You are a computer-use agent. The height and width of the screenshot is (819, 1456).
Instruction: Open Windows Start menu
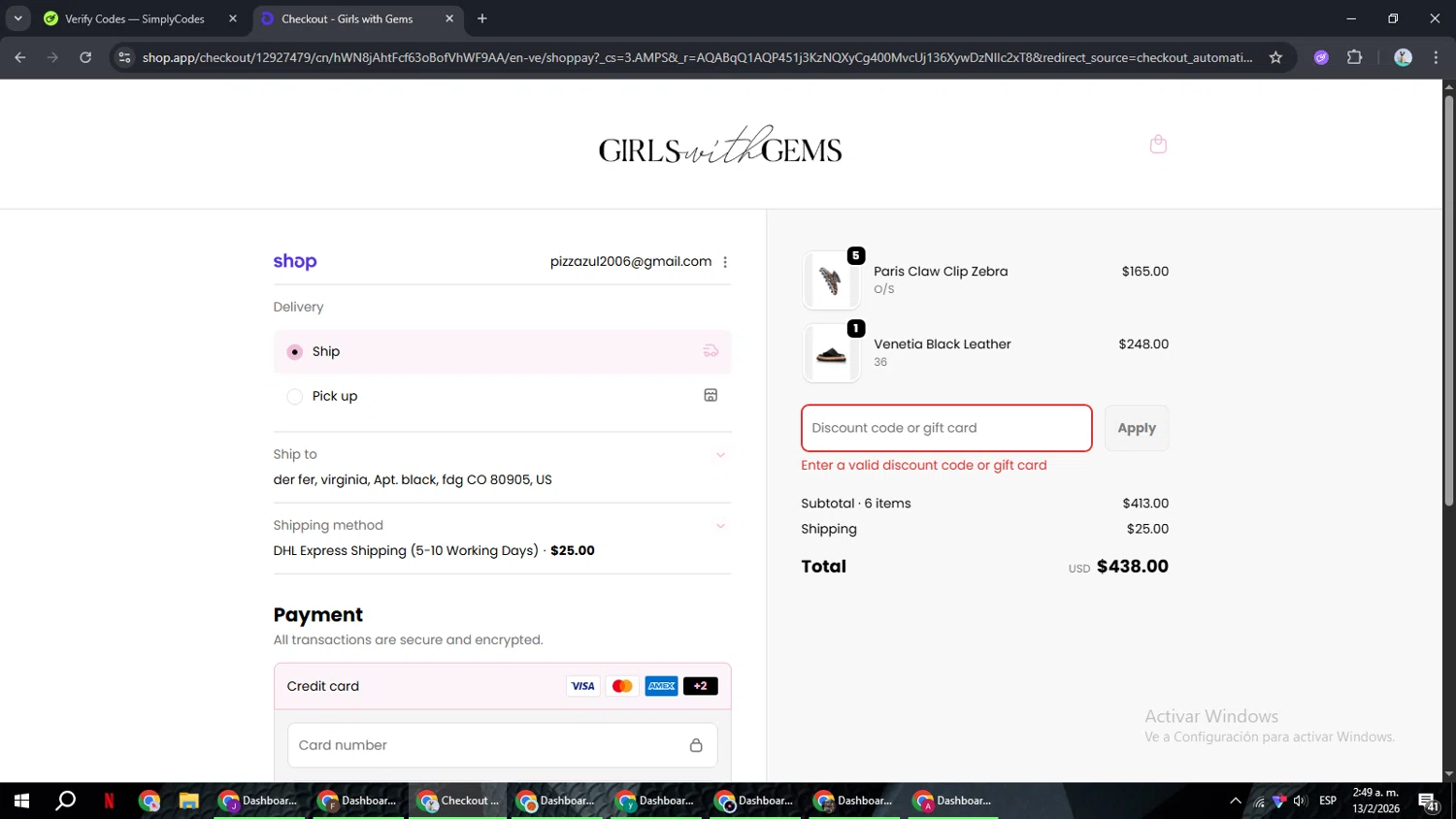coord(21,801)
